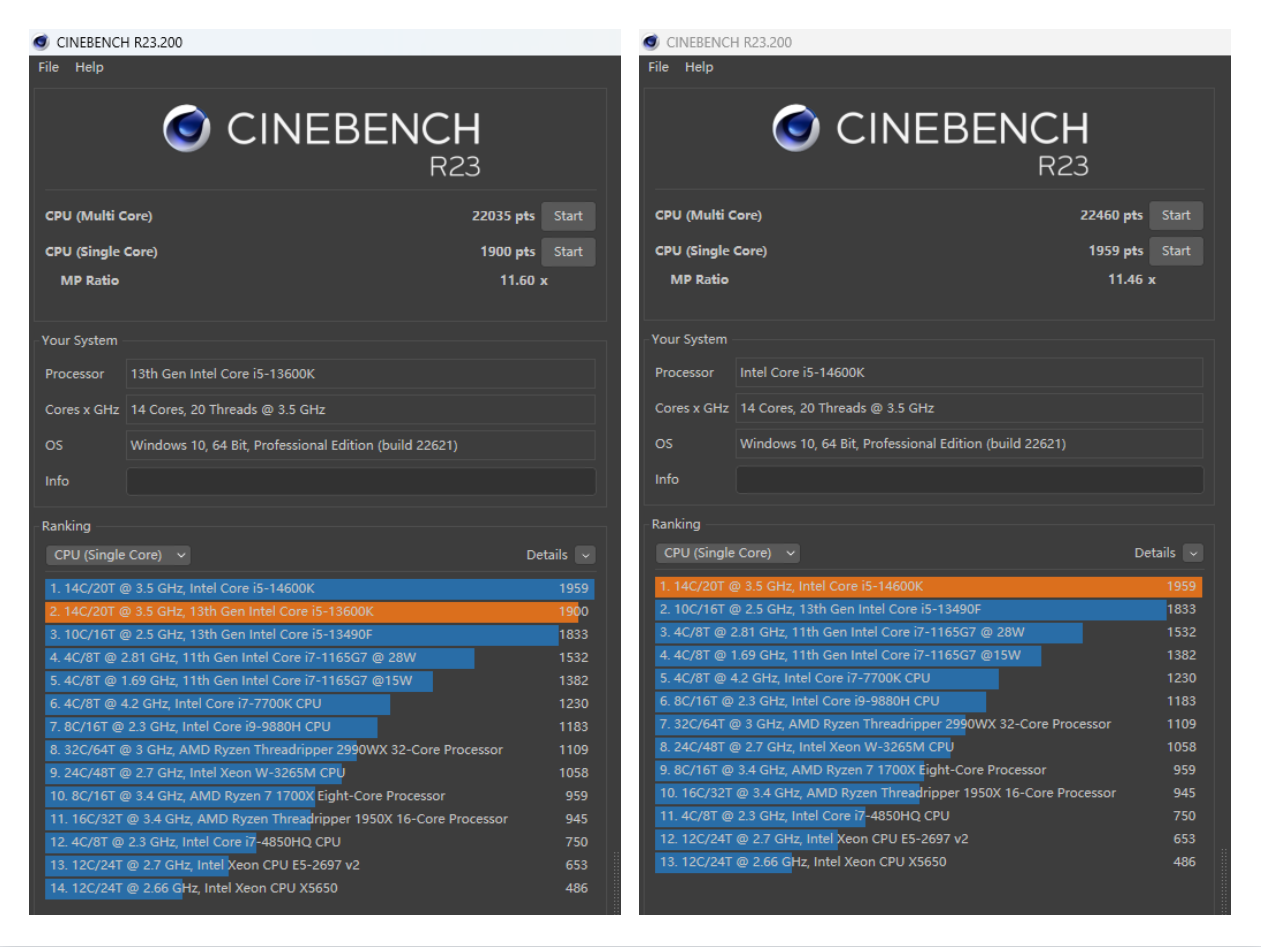Select i9-9880H row in left window
1261x947 pixels.
(320, 727)
